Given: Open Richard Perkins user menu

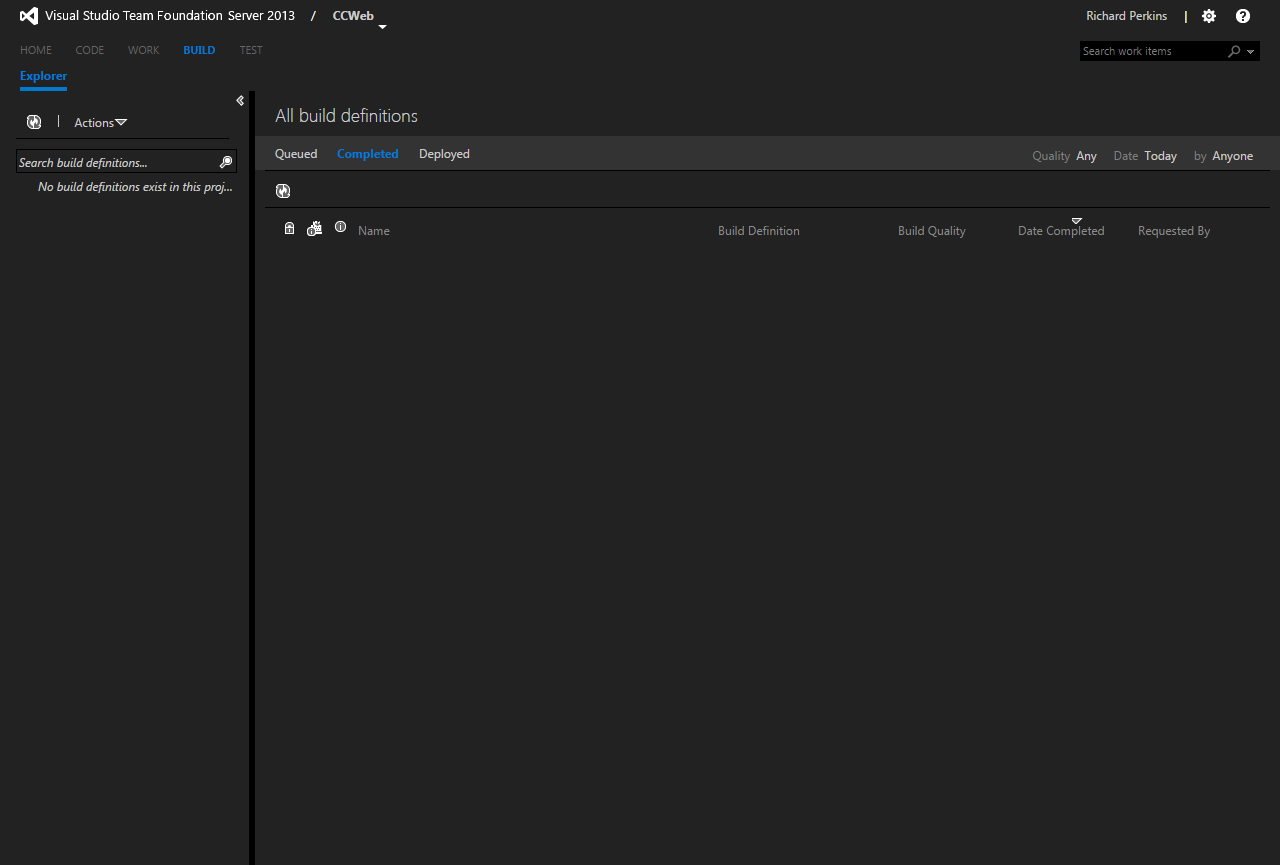Looking at the screenshot, I should pyautogui.click(x=1126, y=16).
